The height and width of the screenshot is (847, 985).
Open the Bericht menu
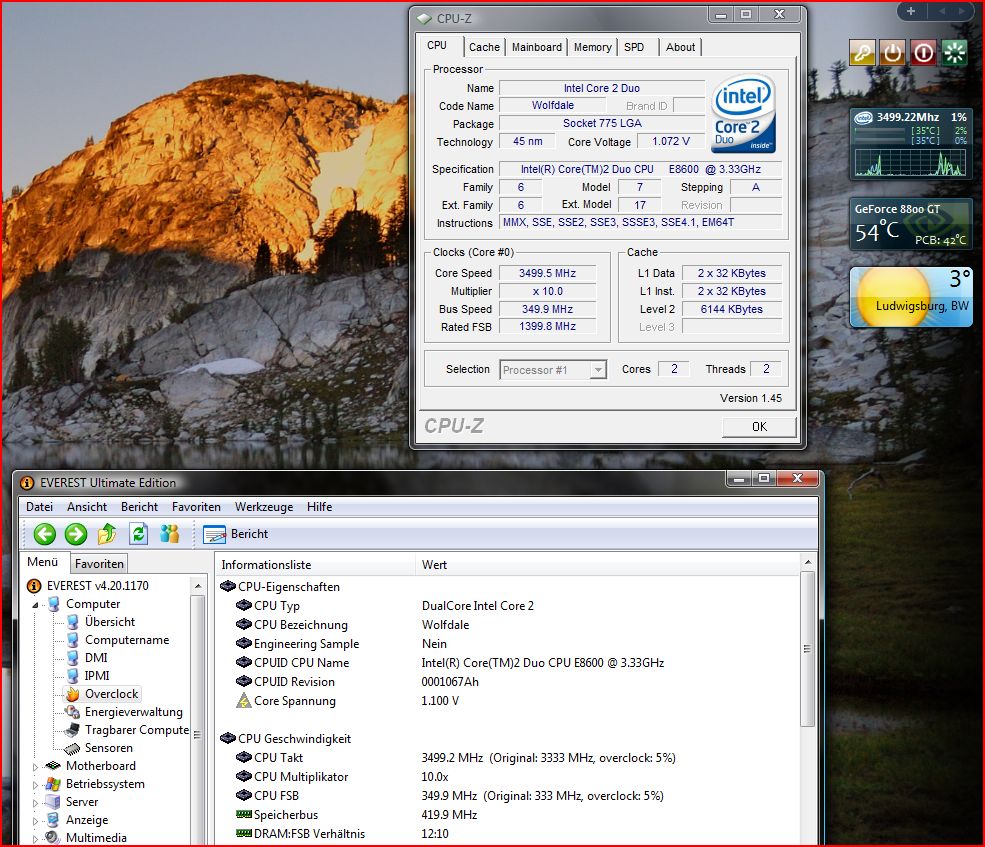tap(139, 507)
